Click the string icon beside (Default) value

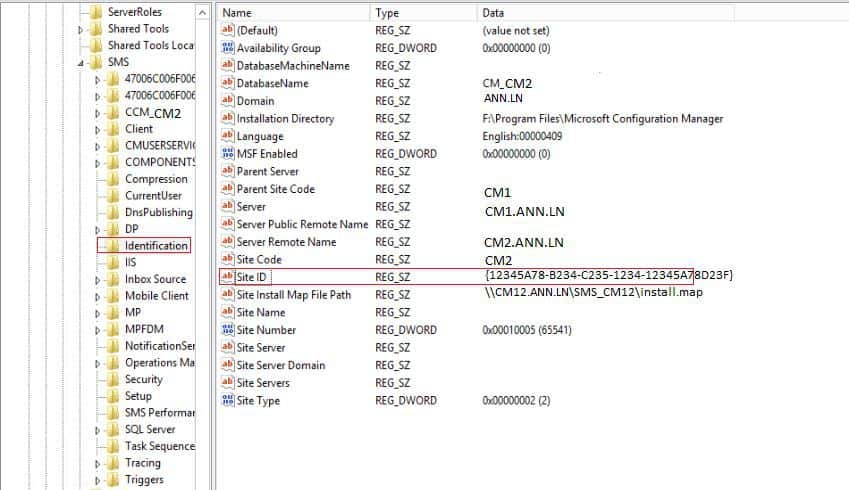click(x=227, y=30)
